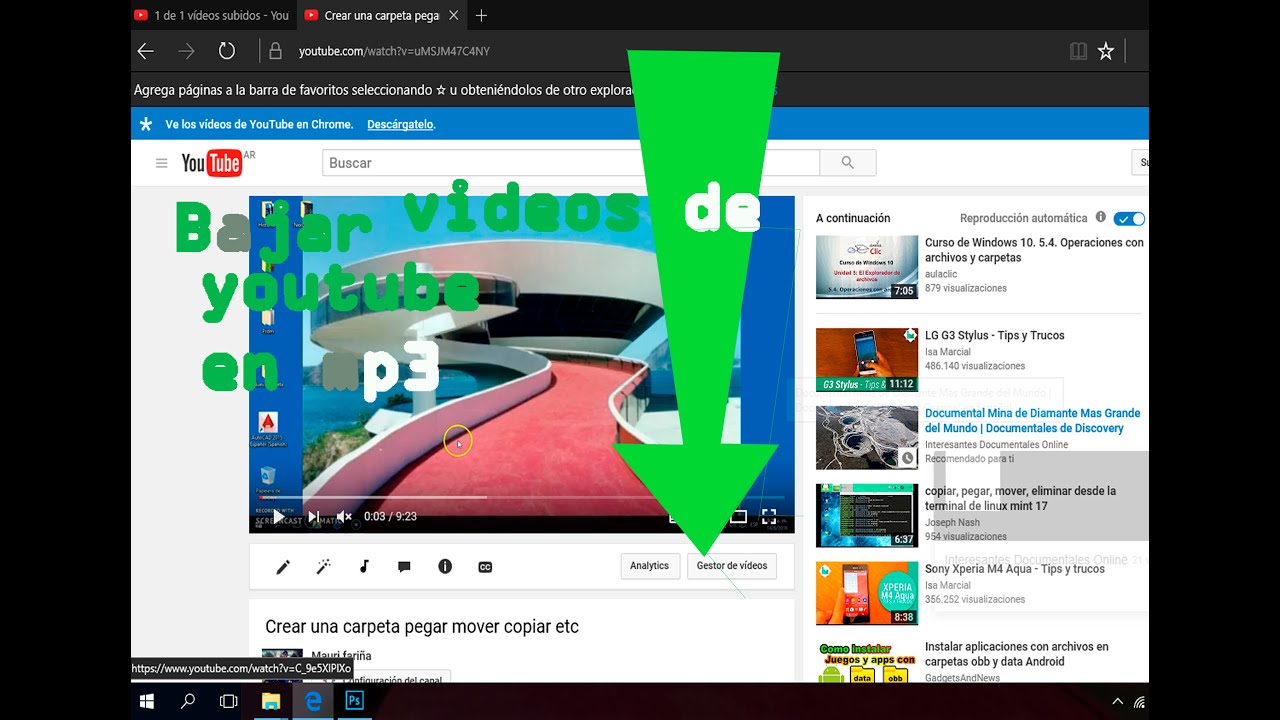The width and height of the screenshot is (1280, 720).
Task: Open File Explorer from the taskbar
Action: [271, 702]
